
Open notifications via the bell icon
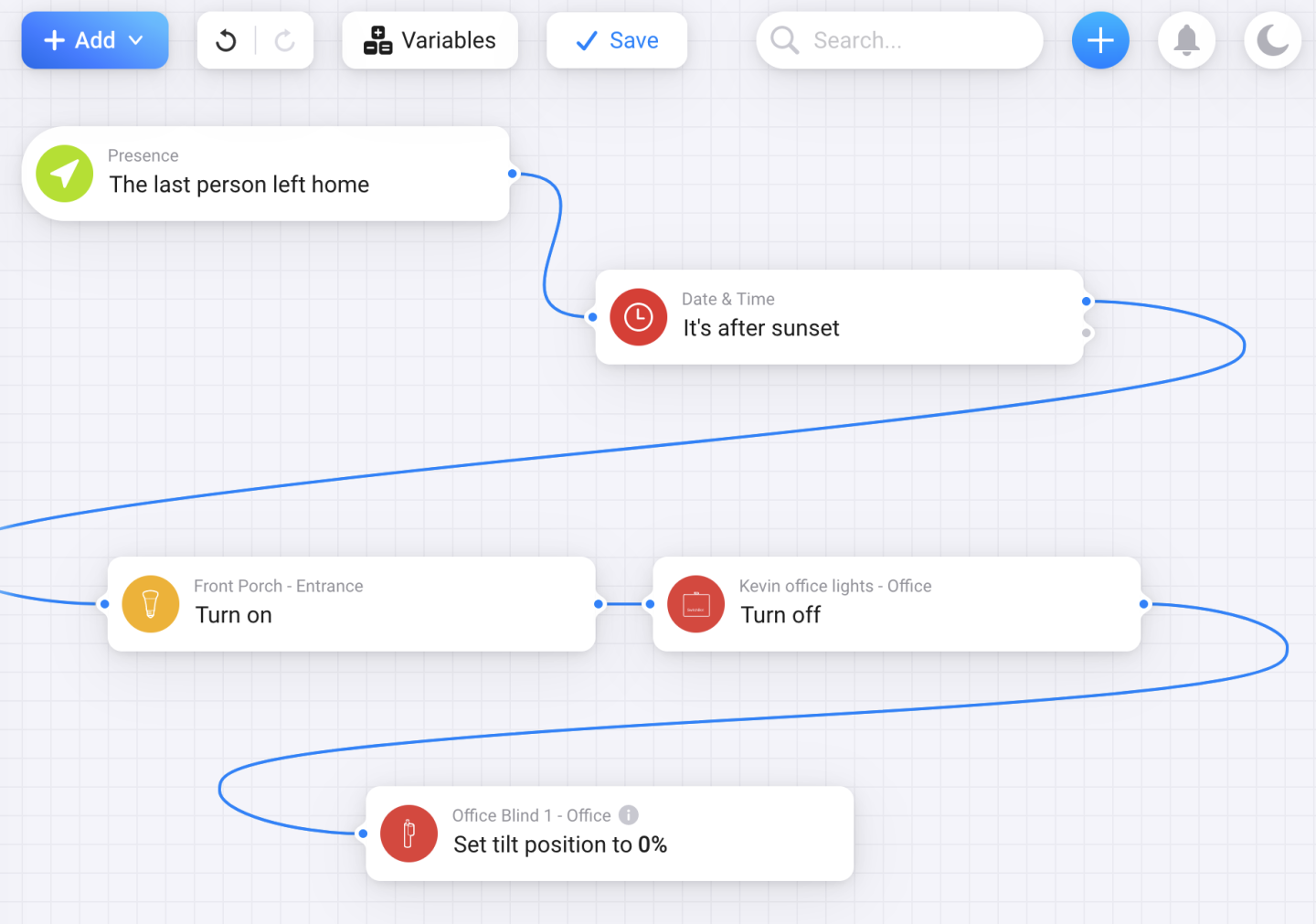1186,40
